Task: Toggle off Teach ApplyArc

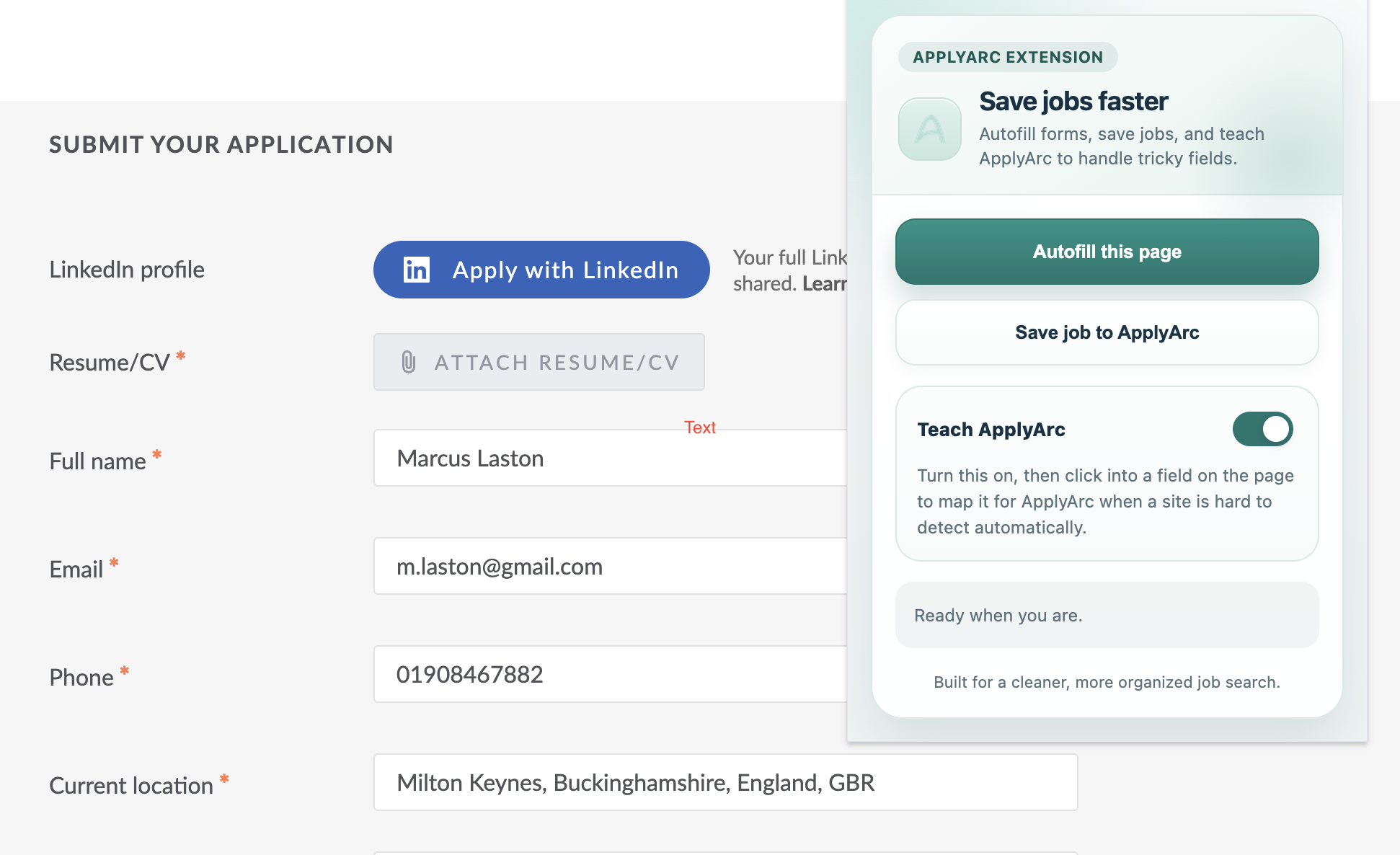Action: coord(1262,428)
